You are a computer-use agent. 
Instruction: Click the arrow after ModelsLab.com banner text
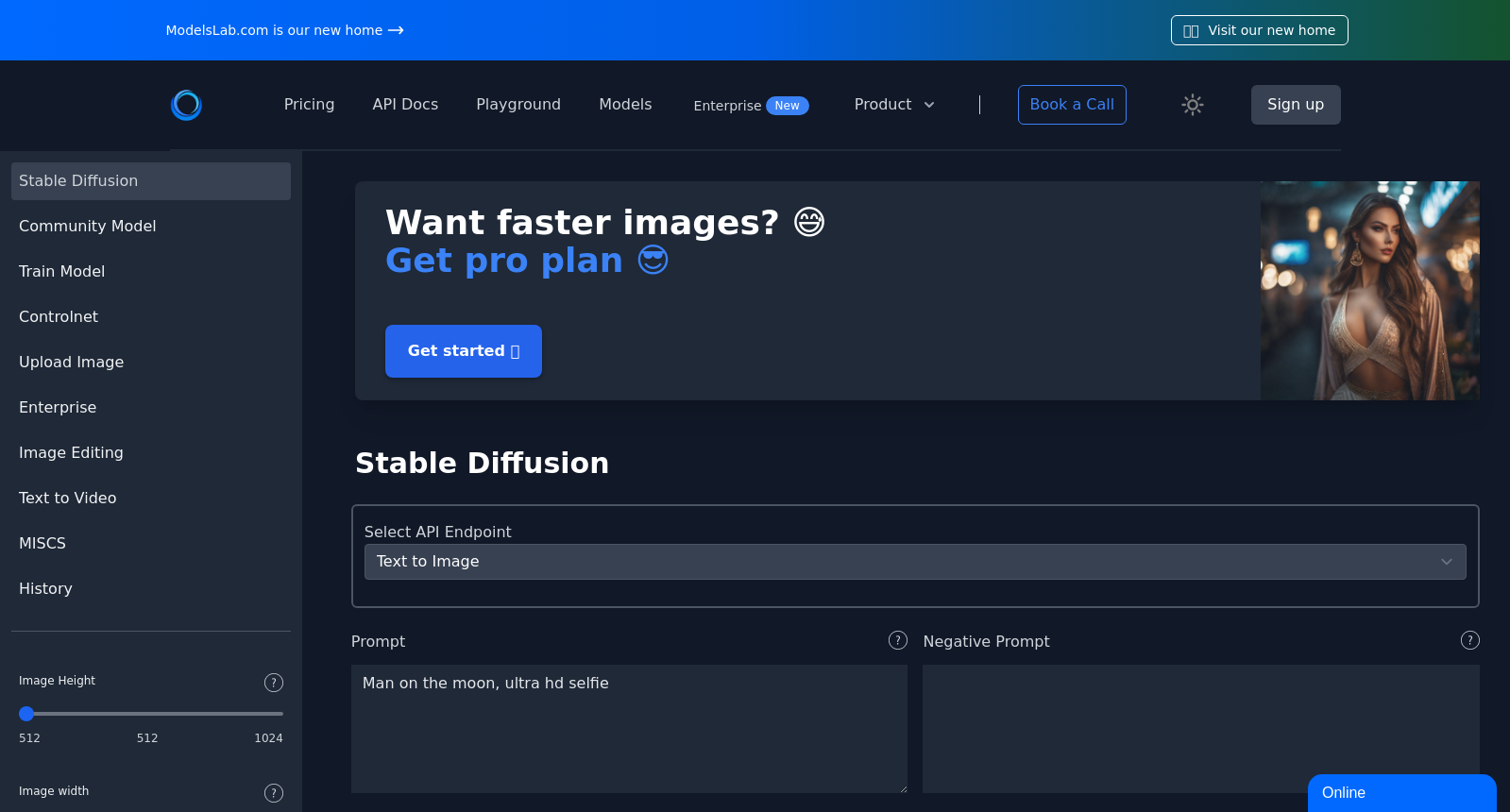tap(396, 30)
